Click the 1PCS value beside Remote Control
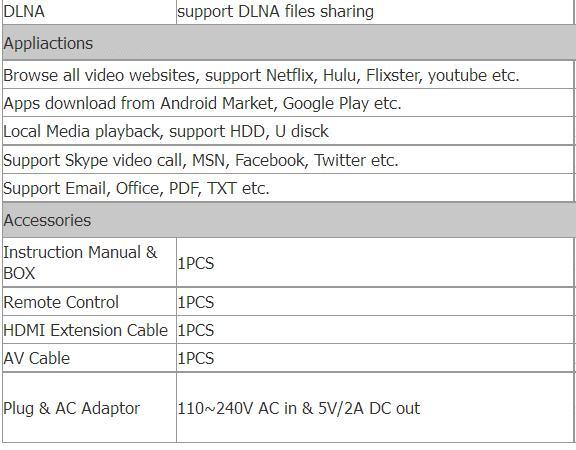Image resolution: width=576 pixels, height=450 pixels. [196, 302]
